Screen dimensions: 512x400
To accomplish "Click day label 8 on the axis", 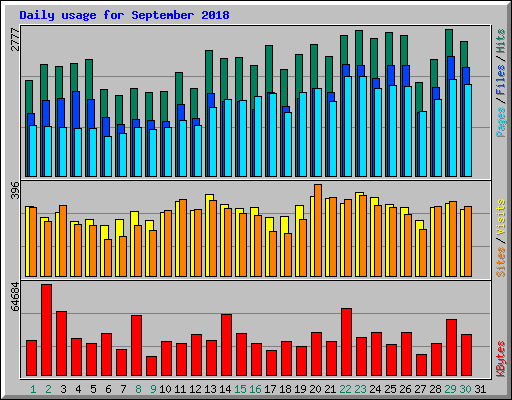I will tap(138, 389).
